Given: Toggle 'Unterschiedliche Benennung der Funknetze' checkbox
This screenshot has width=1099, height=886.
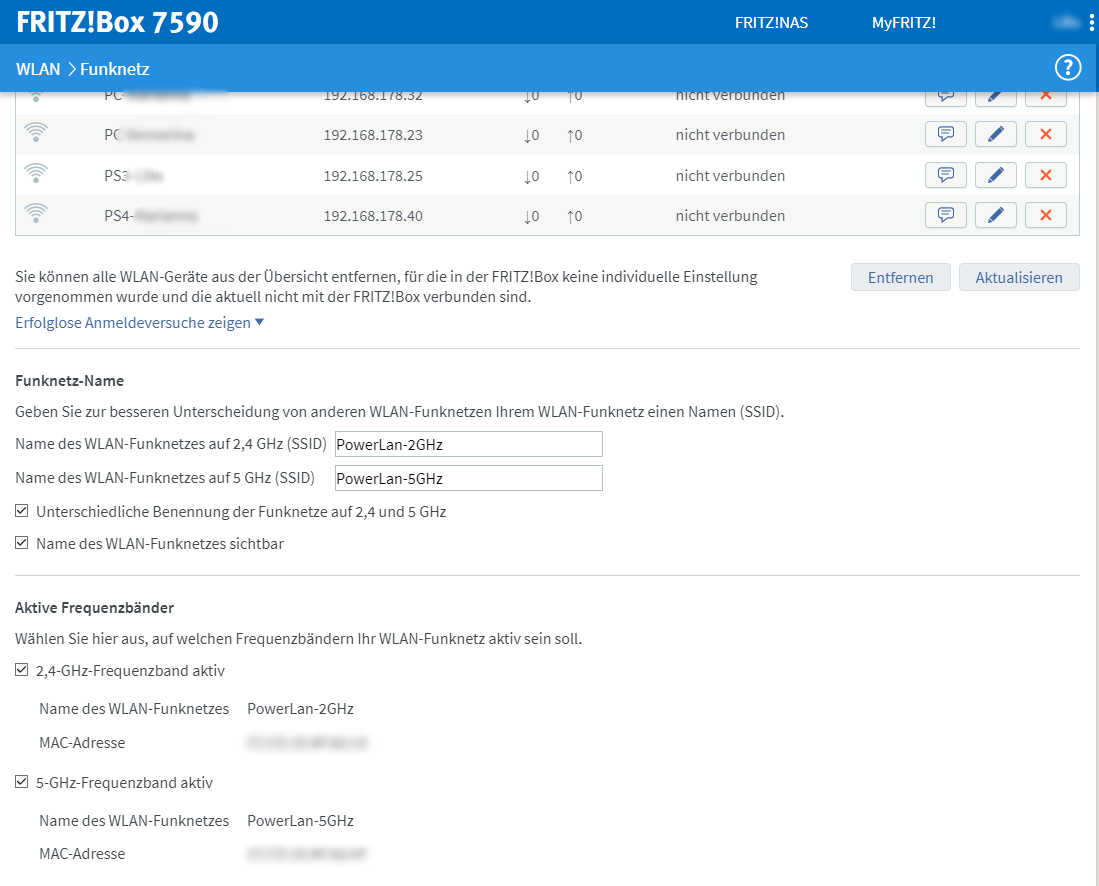Looking at the screenshot, I should tap(22, 511).
